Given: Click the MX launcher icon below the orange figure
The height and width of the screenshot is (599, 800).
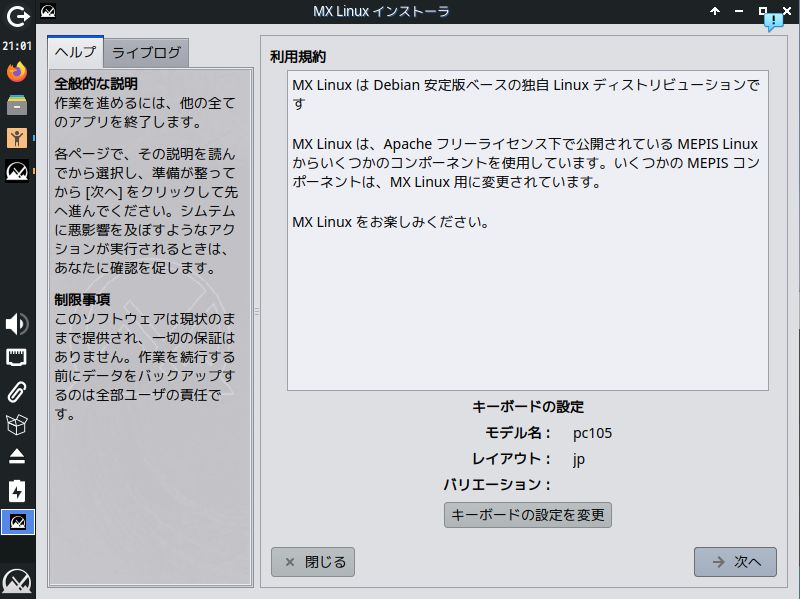Looking at the screenshot, I should (x=17, y=171).
